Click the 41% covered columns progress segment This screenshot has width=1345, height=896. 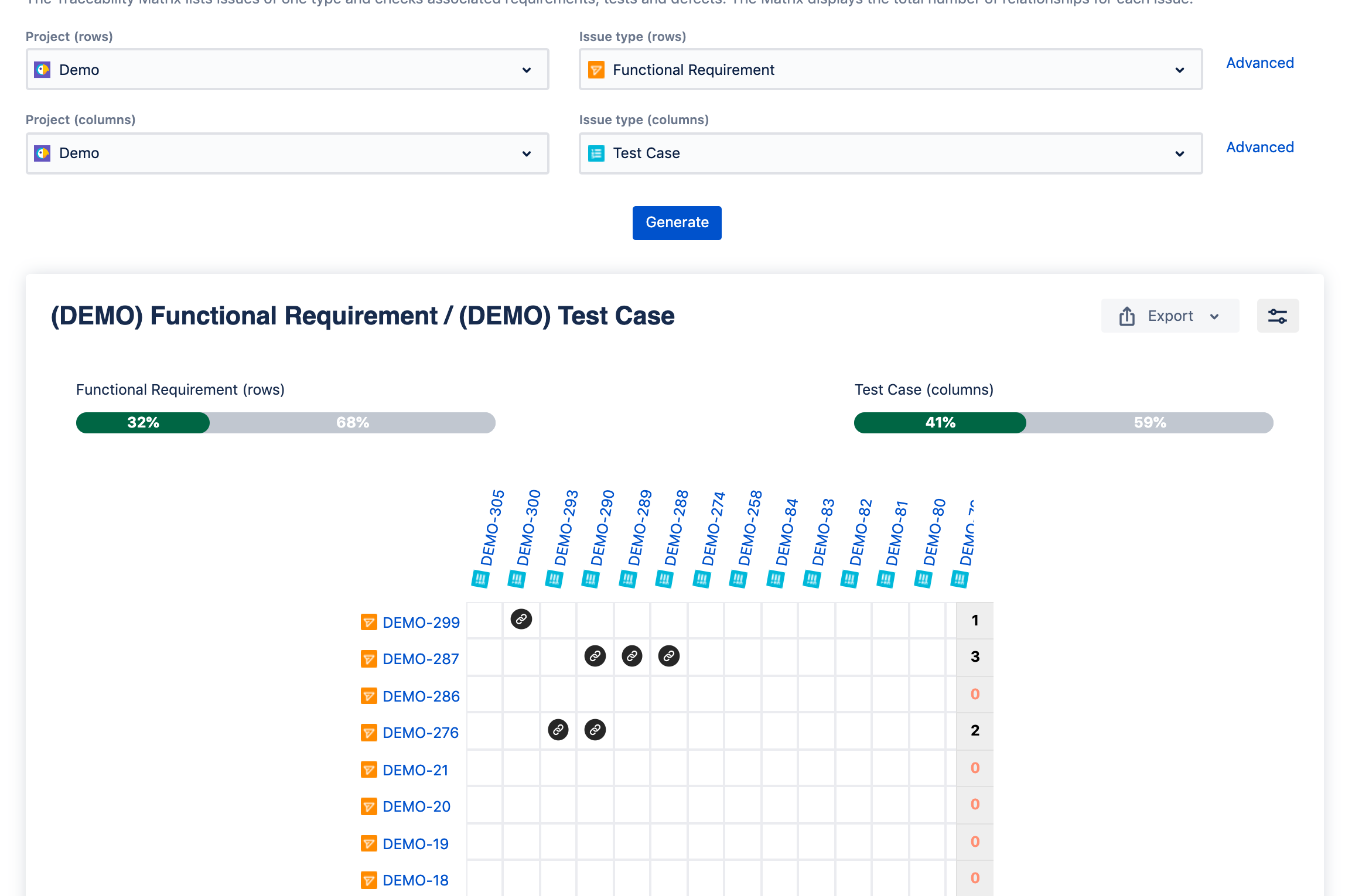click(x=940, y=423)
